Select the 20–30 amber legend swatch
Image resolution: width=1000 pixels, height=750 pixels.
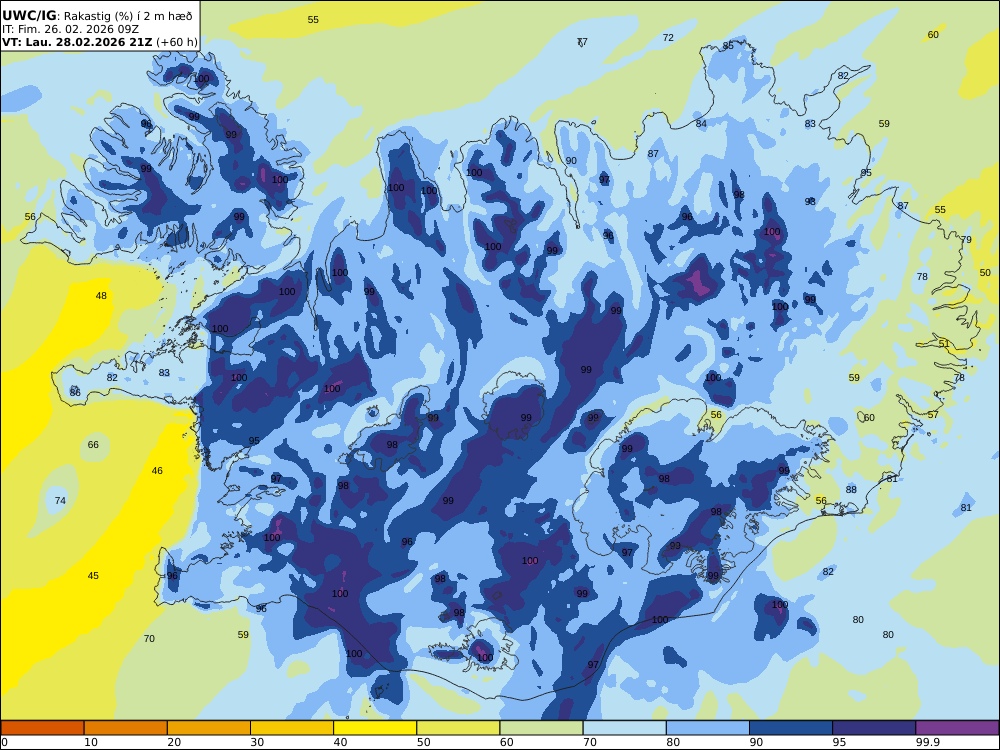click(209, 728)
